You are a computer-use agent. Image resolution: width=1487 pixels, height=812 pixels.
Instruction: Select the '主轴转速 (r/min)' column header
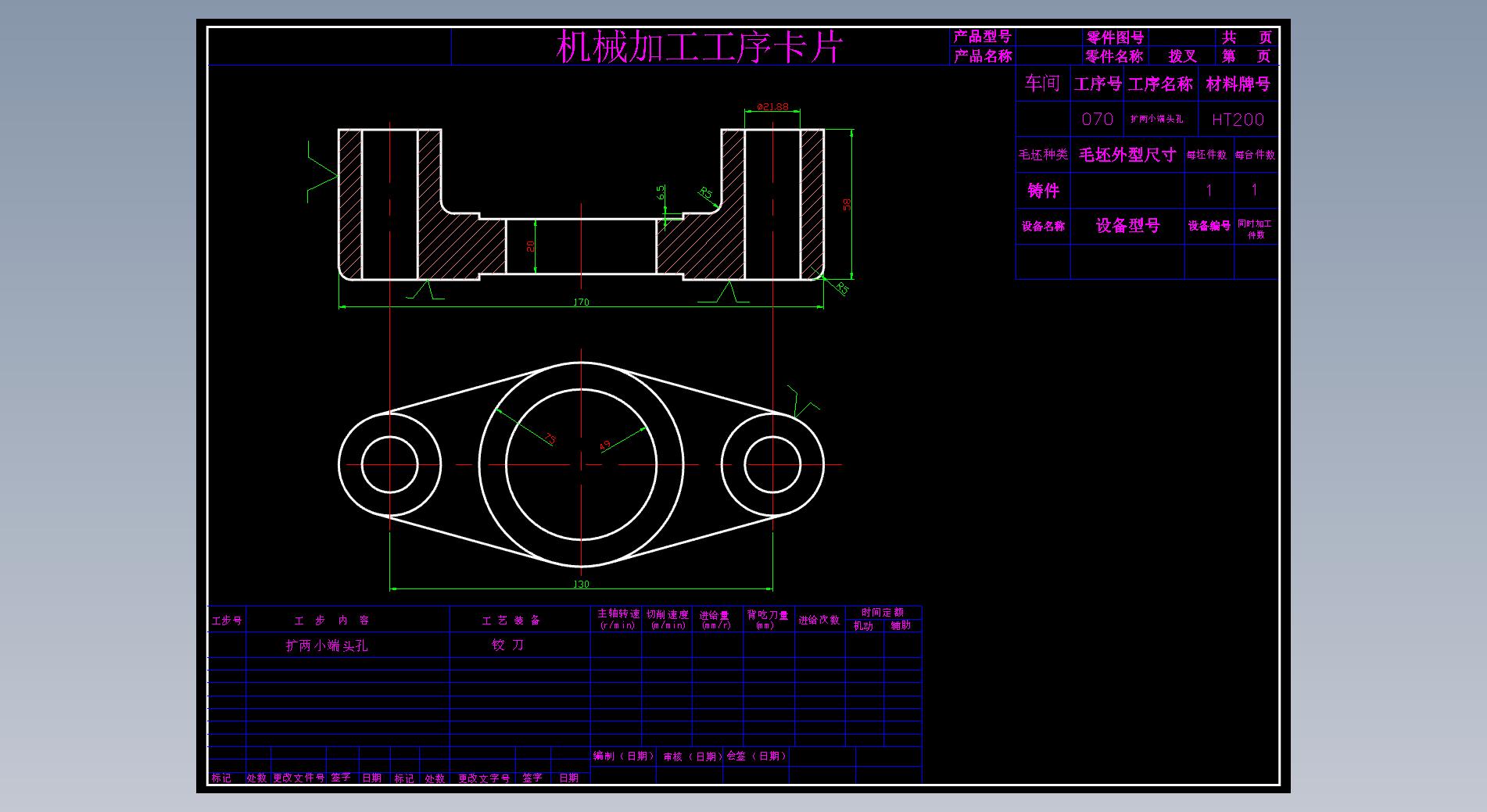(618, 620)
